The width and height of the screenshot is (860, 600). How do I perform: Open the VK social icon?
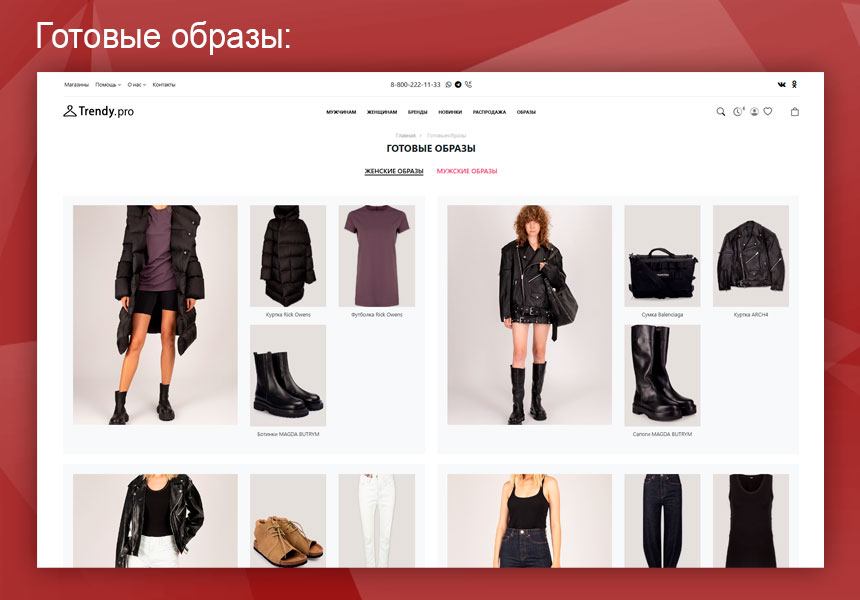click(781, 85)
